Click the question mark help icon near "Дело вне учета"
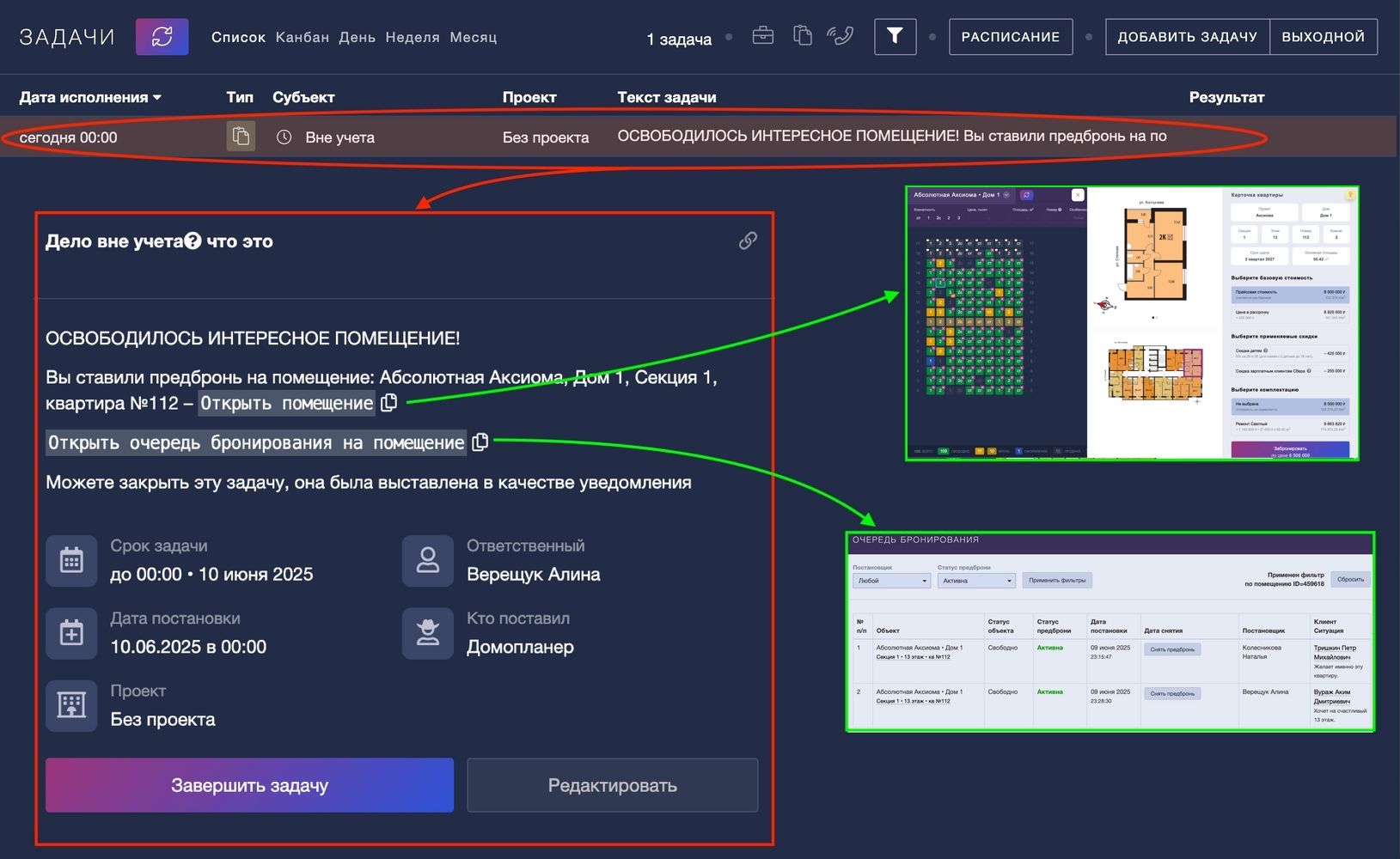This screenshot has height=859, width=1400. [193, 241]
